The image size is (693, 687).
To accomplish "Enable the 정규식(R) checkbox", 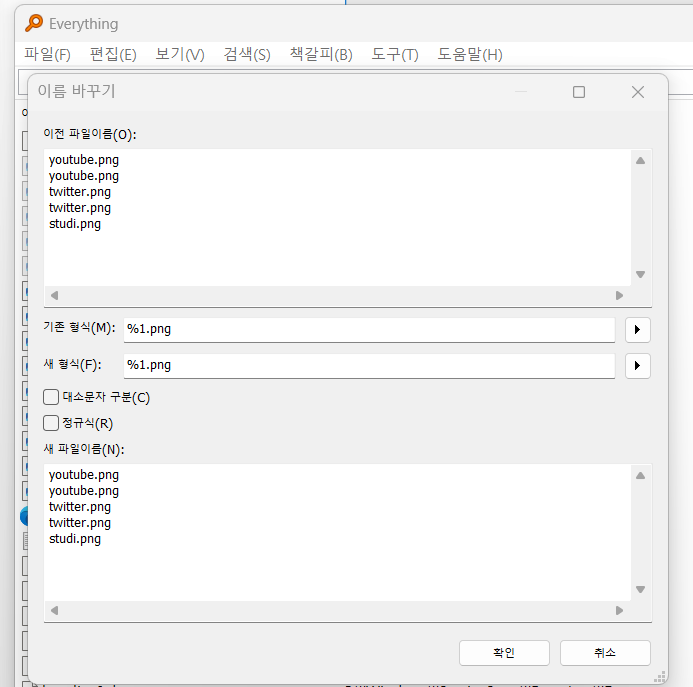I will tap(51, 423).
